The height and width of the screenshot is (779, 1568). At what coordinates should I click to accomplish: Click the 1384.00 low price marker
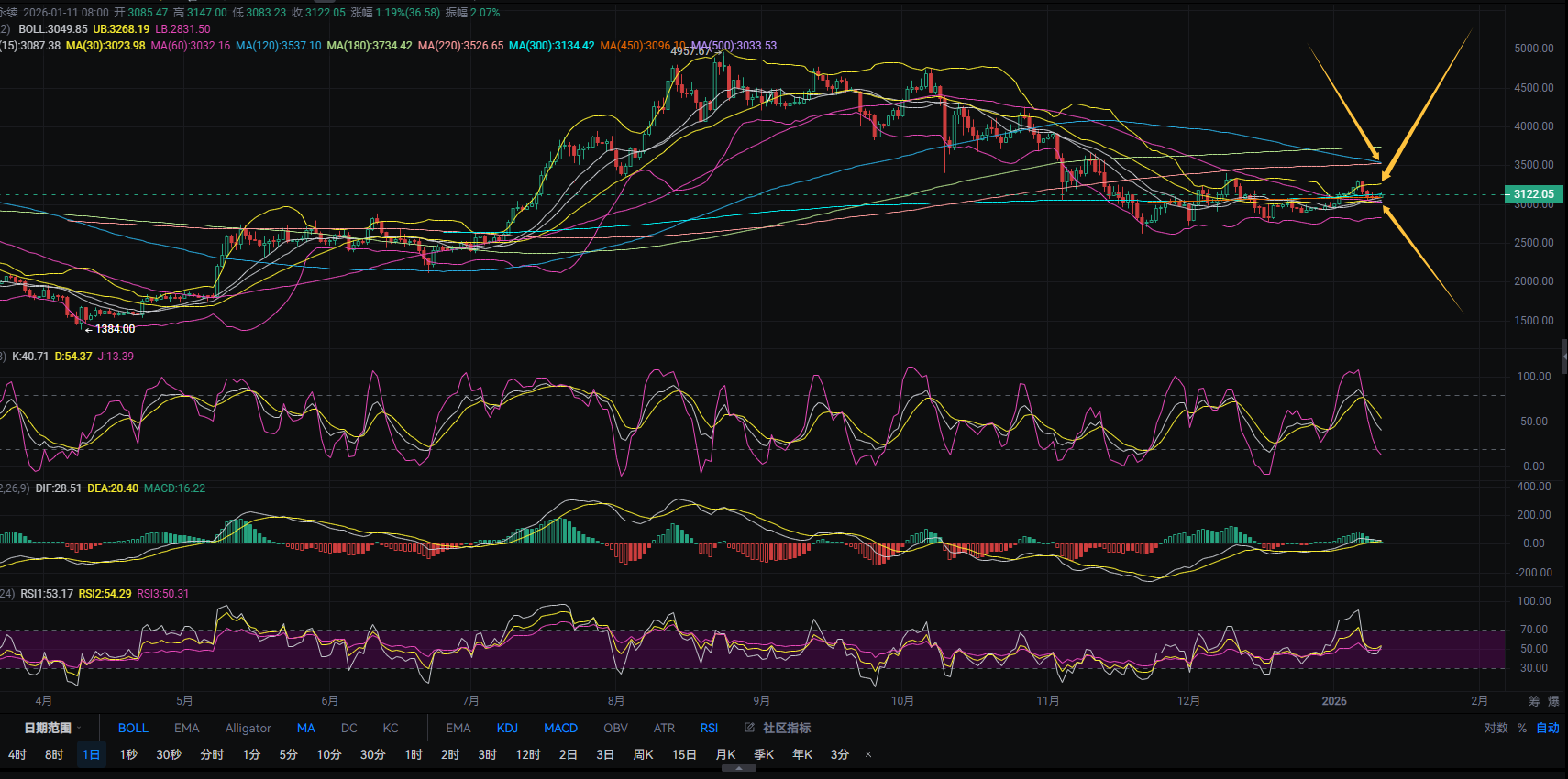115,329
